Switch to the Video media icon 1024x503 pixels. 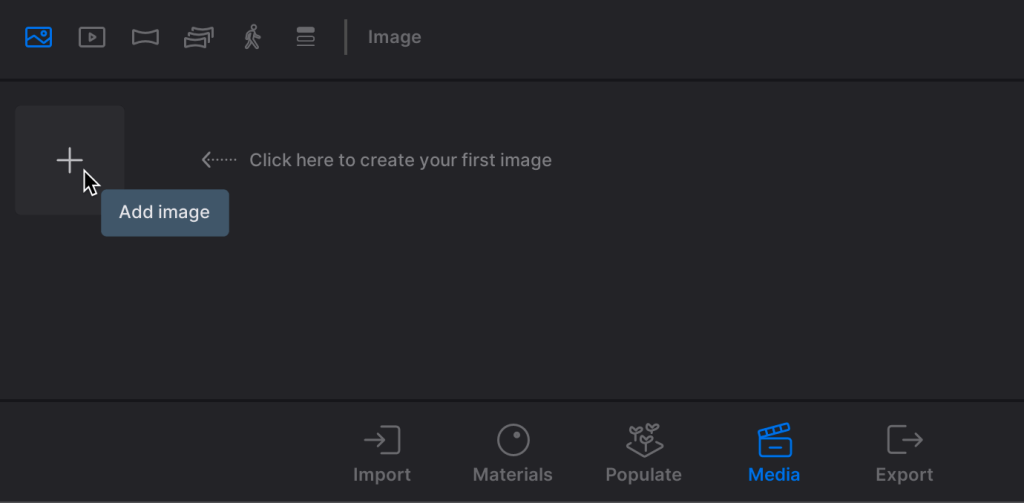tap(92, 37)
